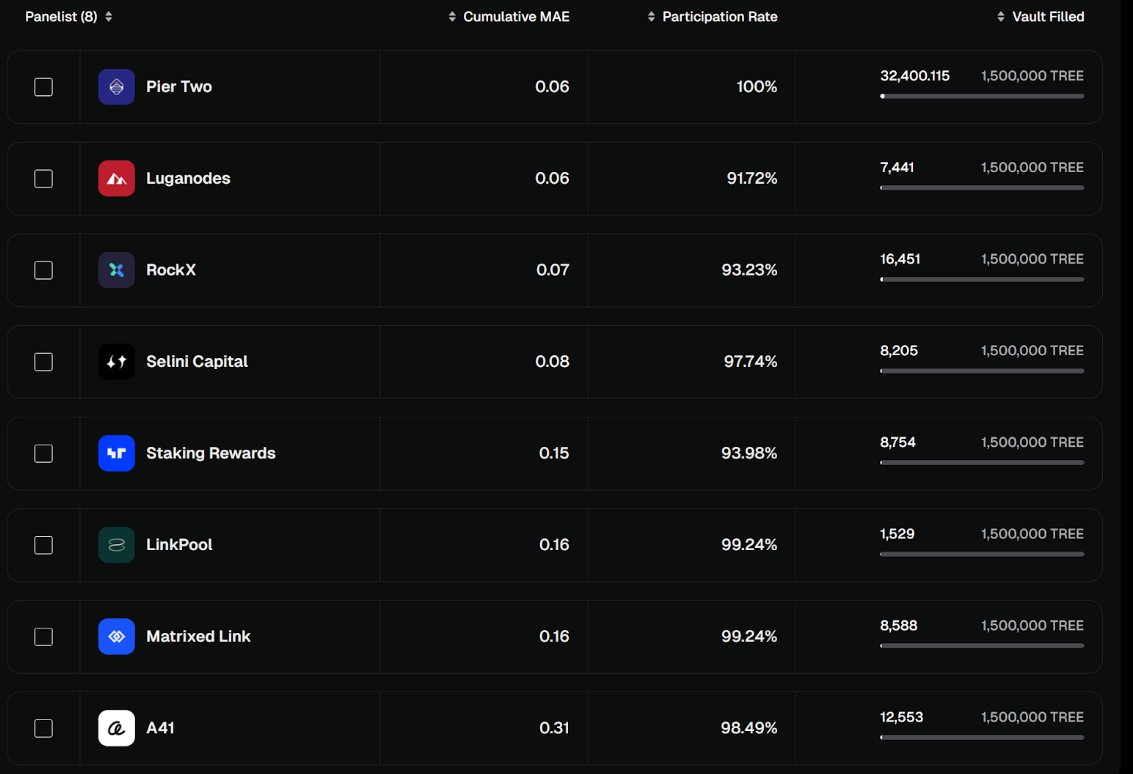Open the Pier Two panelist name
Viewport: 1133px width, 774px height.
[179, 87]
